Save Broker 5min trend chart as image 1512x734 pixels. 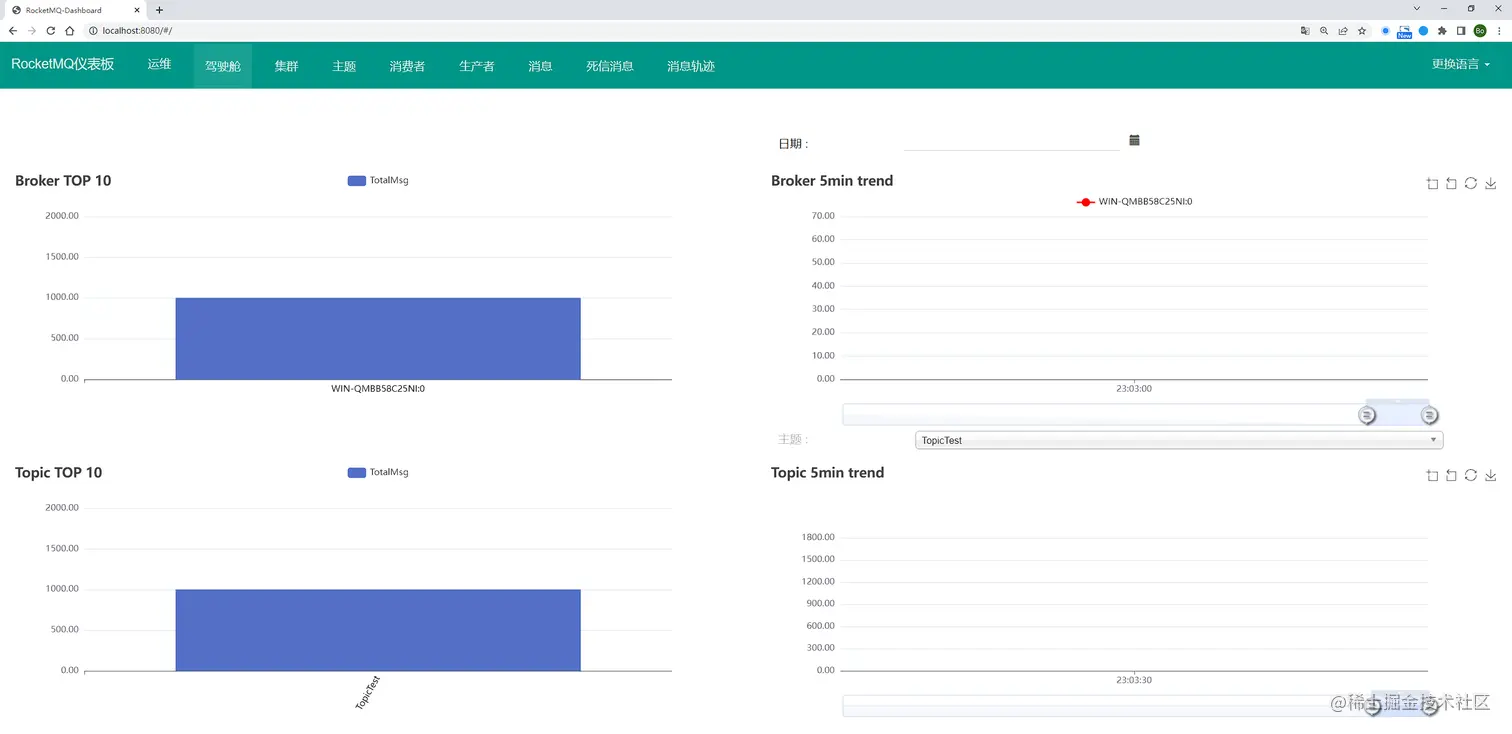[1490, 183]
